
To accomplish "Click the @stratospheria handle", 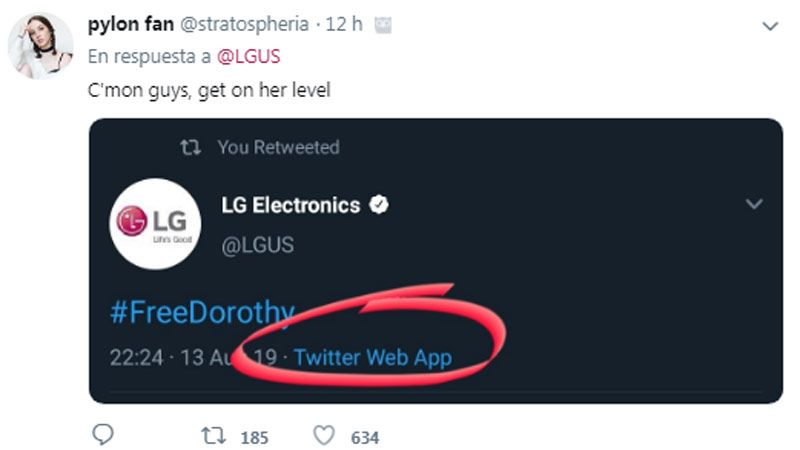I will click(250, 24).
